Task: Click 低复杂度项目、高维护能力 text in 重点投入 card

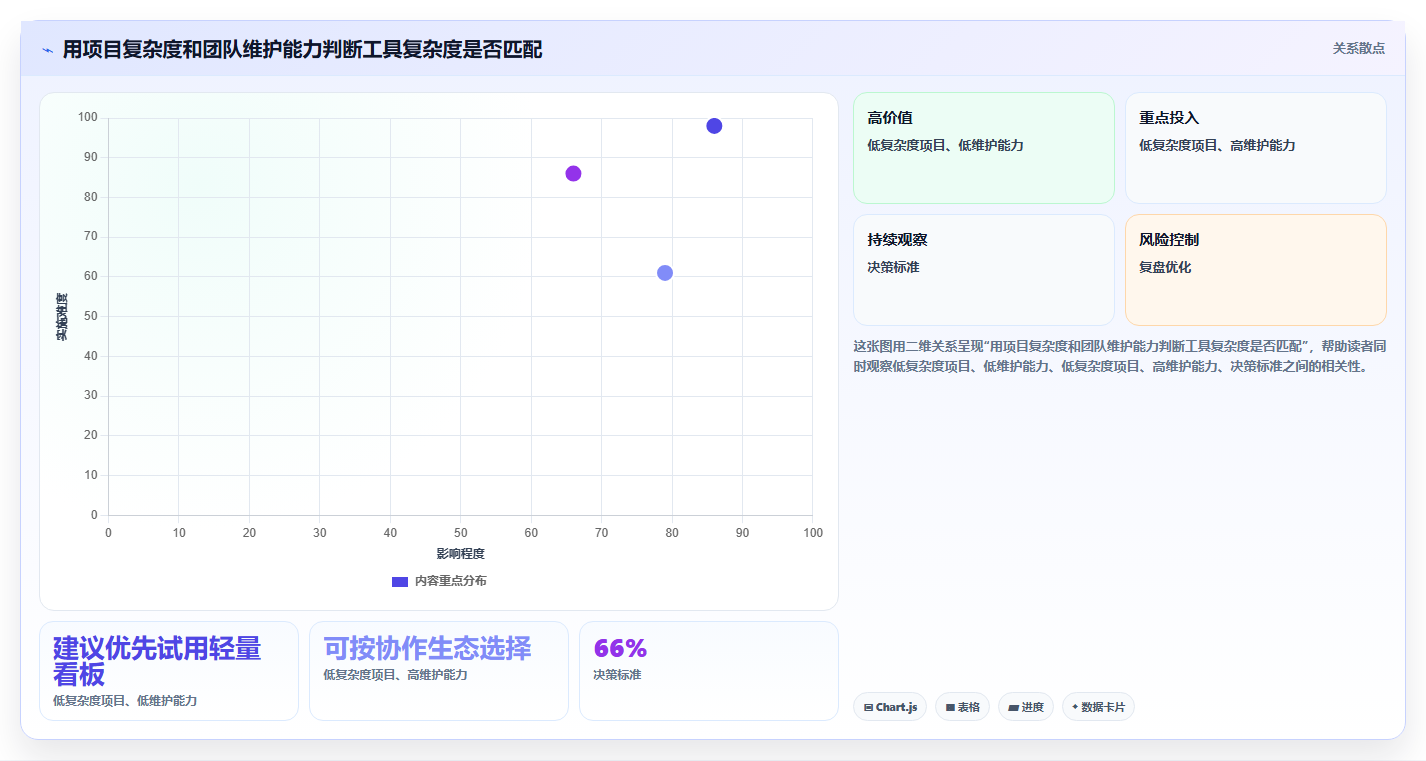Action: [1217, 146]
